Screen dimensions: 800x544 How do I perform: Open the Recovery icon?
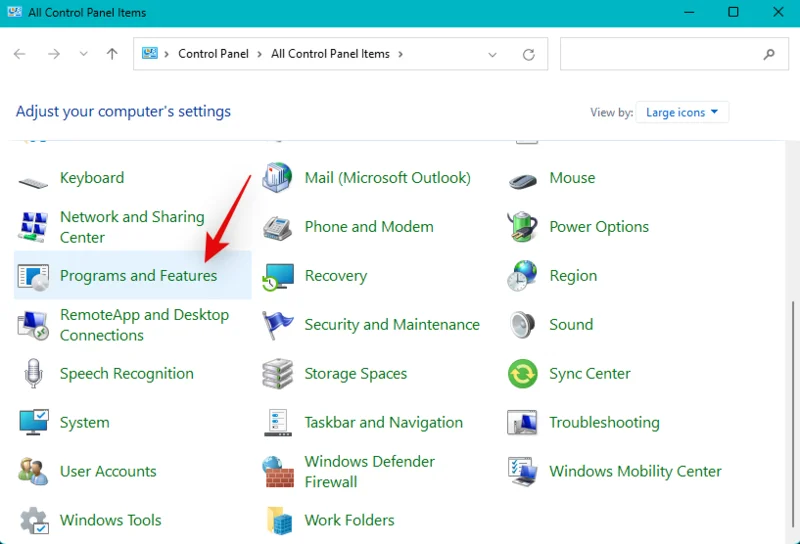[x=278, y=277]
